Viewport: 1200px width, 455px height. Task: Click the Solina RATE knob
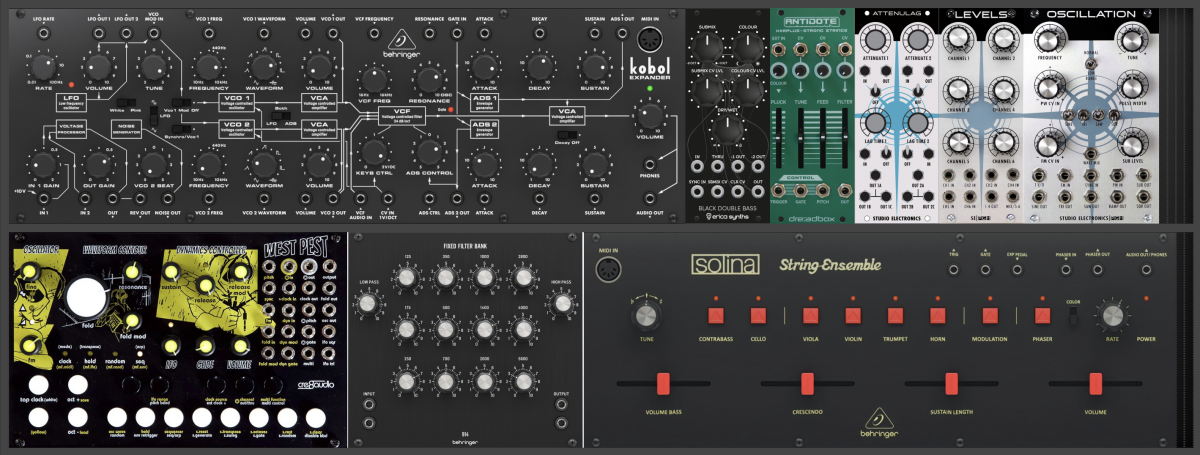(1111, 317)
